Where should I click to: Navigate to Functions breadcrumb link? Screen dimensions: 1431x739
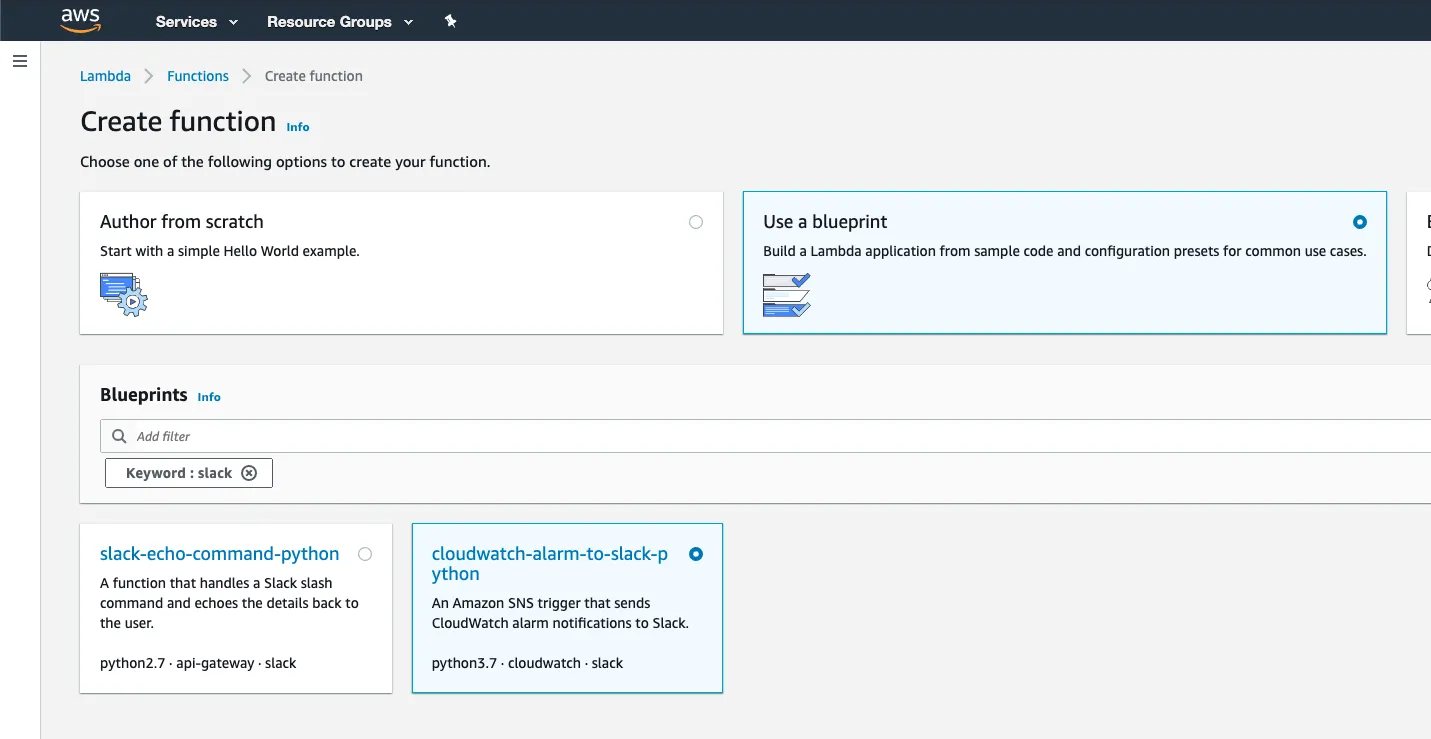(x=198, y=76)
